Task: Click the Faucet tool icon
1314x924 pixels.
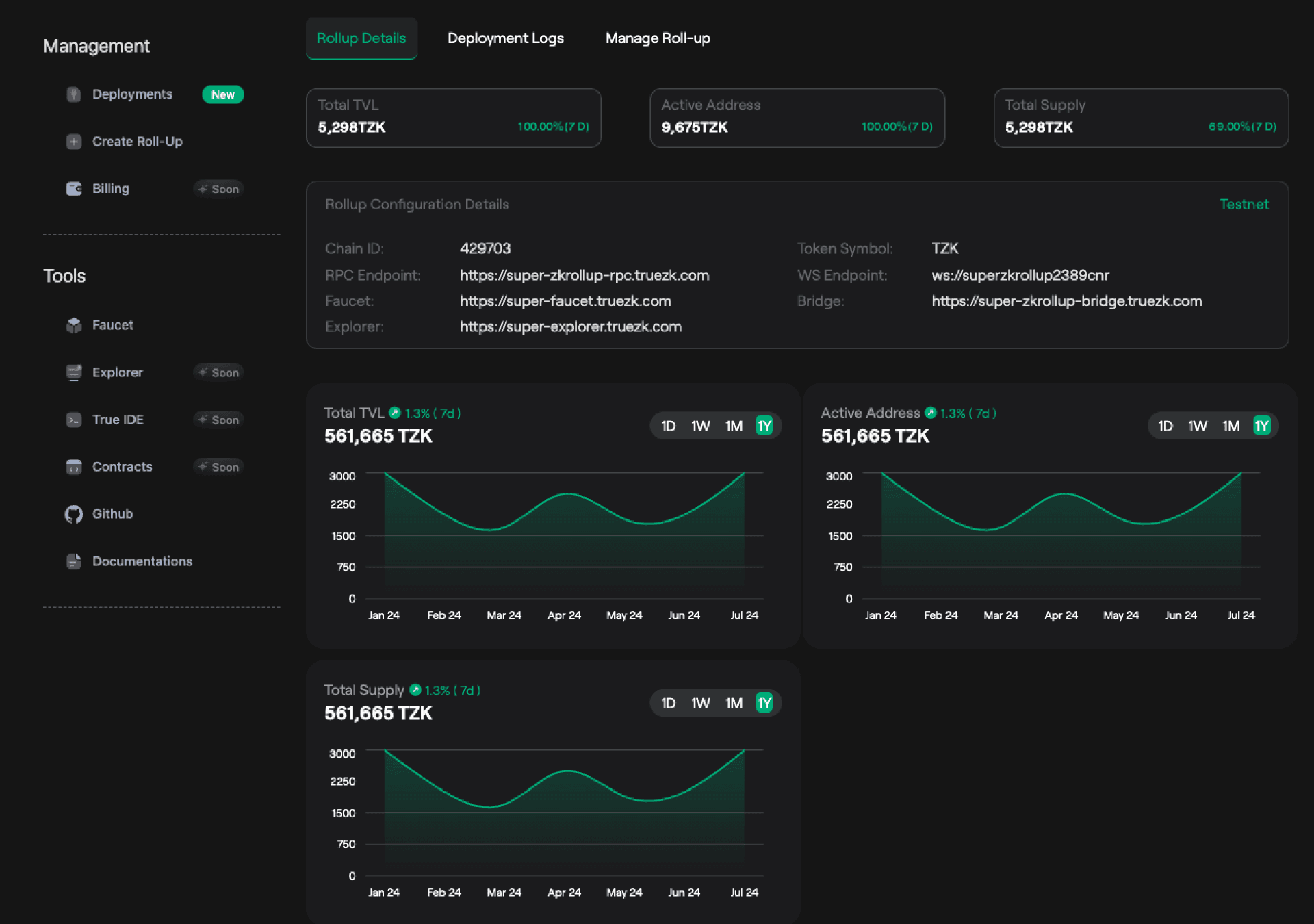Action: pos(75,325)
